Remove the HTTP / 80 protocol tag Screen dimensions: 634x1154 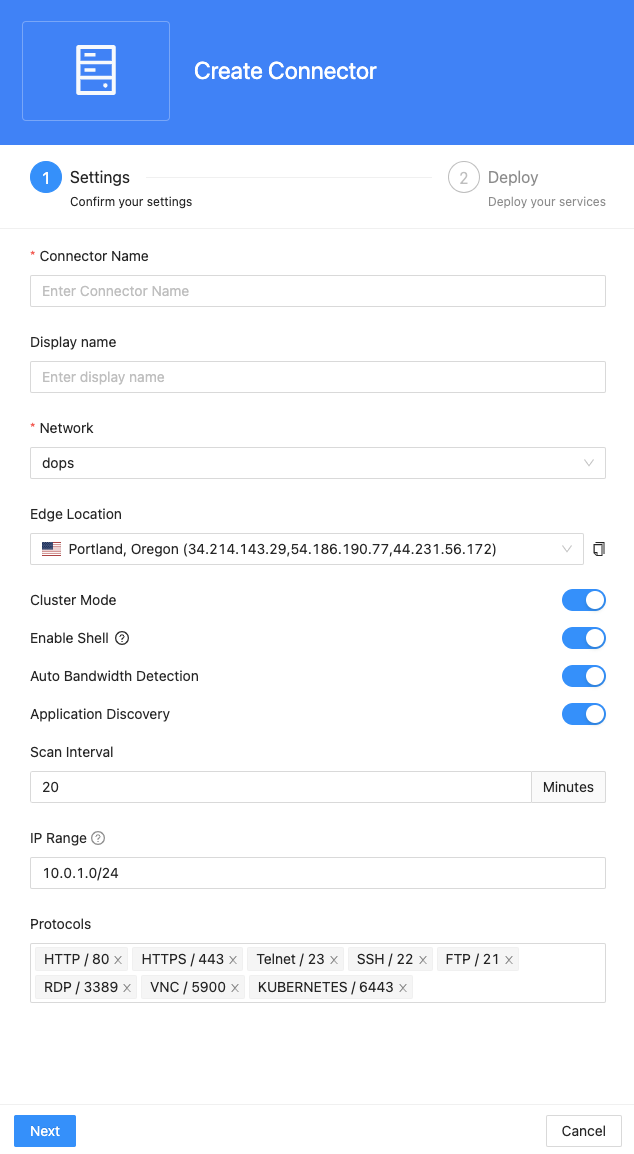118,960
